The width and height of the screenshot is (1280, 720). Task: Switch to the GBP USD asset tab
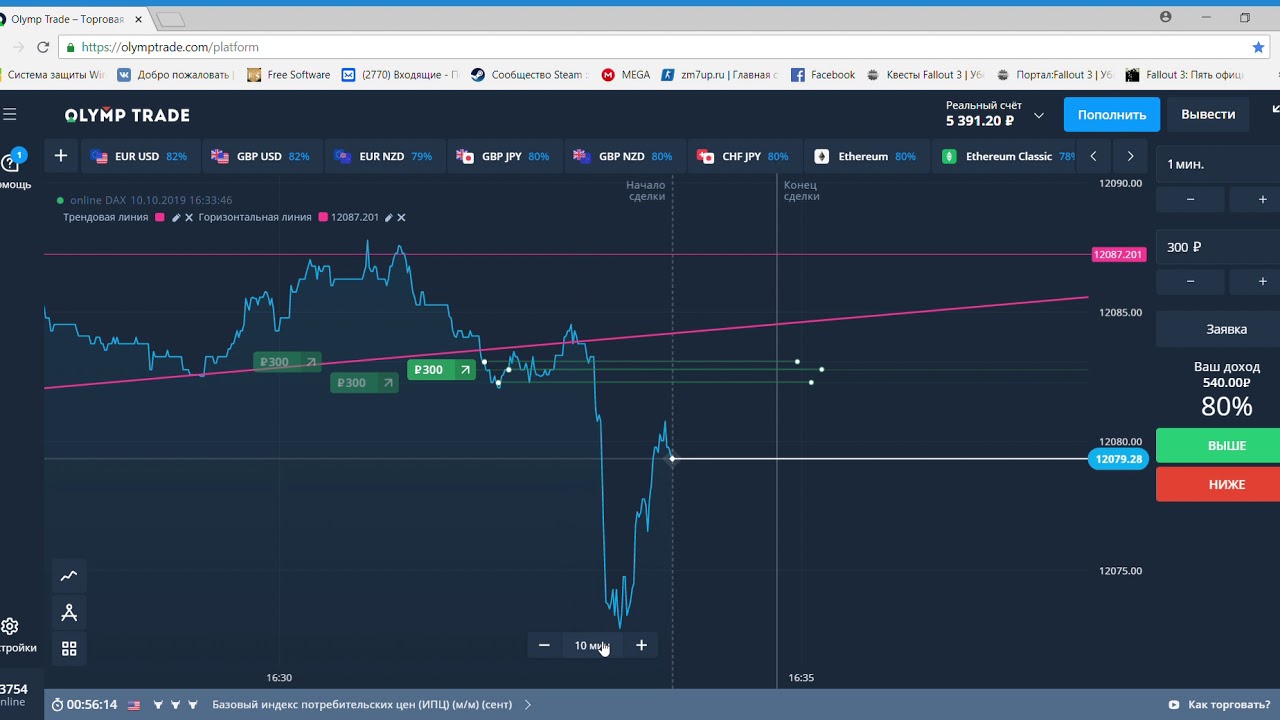(x=260, y=156)
